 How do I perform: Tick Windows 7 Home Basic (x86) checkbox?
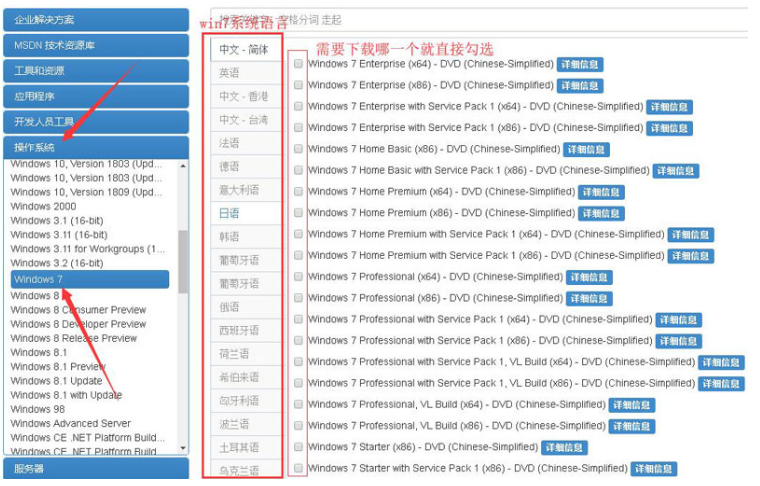[x=299, y=149]
